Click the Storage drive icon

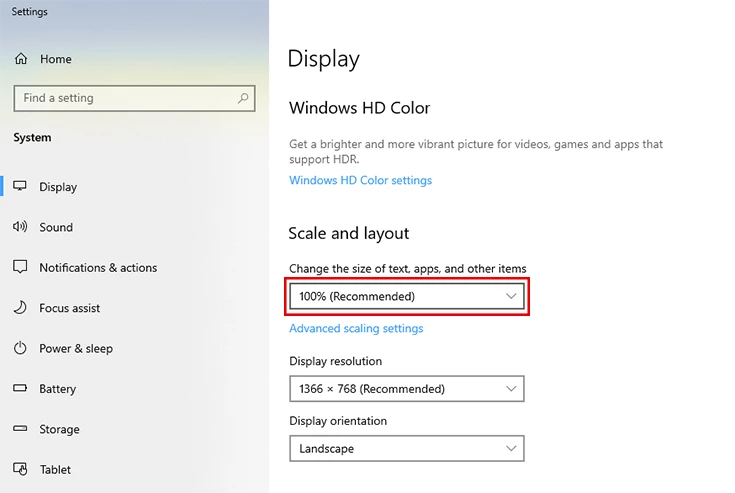pyautogui.click(x=20, y=429)
